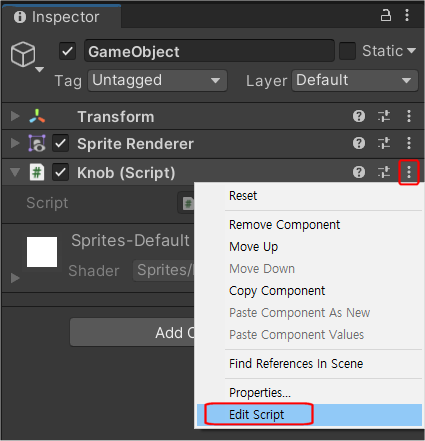Viewport: 425px width, 441px height.
Task: Open Knob script help reference
Action: point(359,172)
